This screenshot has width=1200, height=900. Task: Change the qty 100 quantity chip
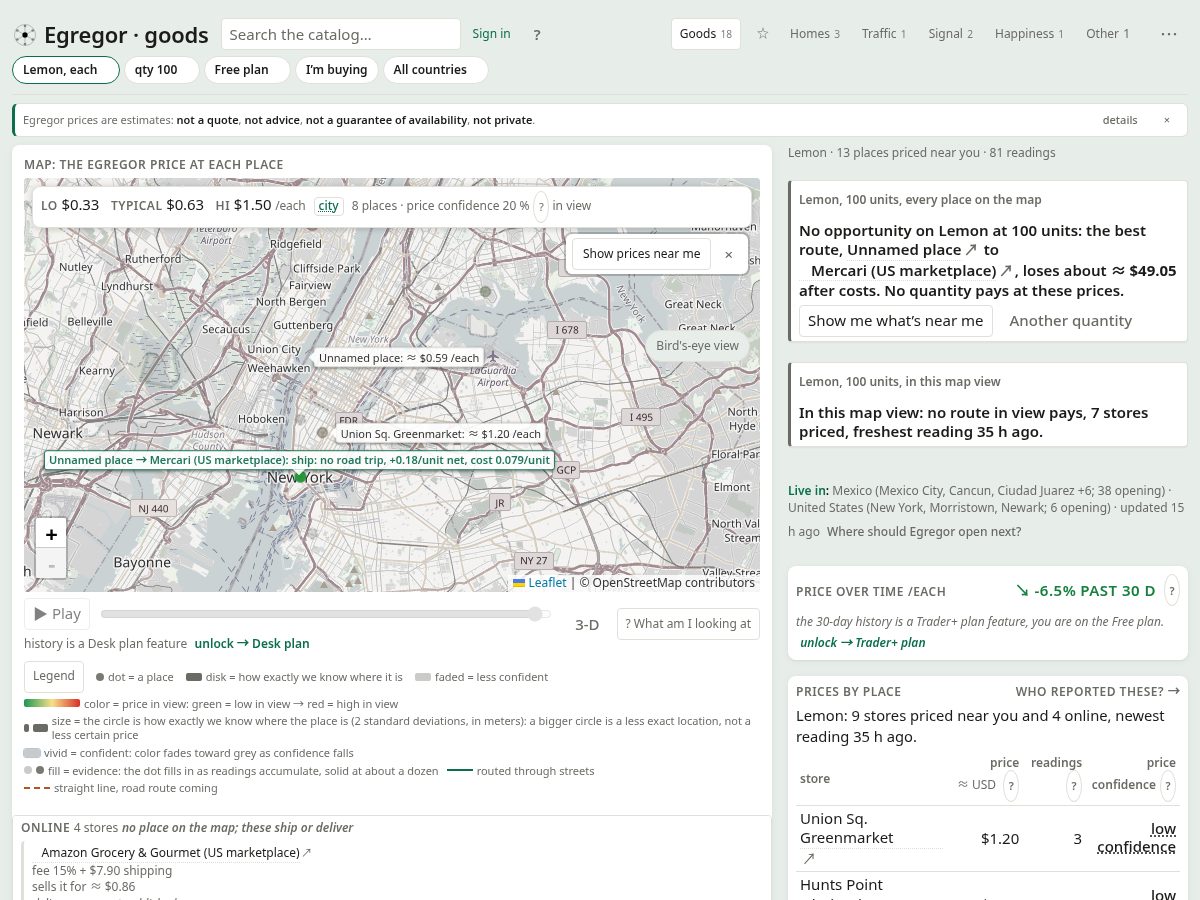[160, 70]
